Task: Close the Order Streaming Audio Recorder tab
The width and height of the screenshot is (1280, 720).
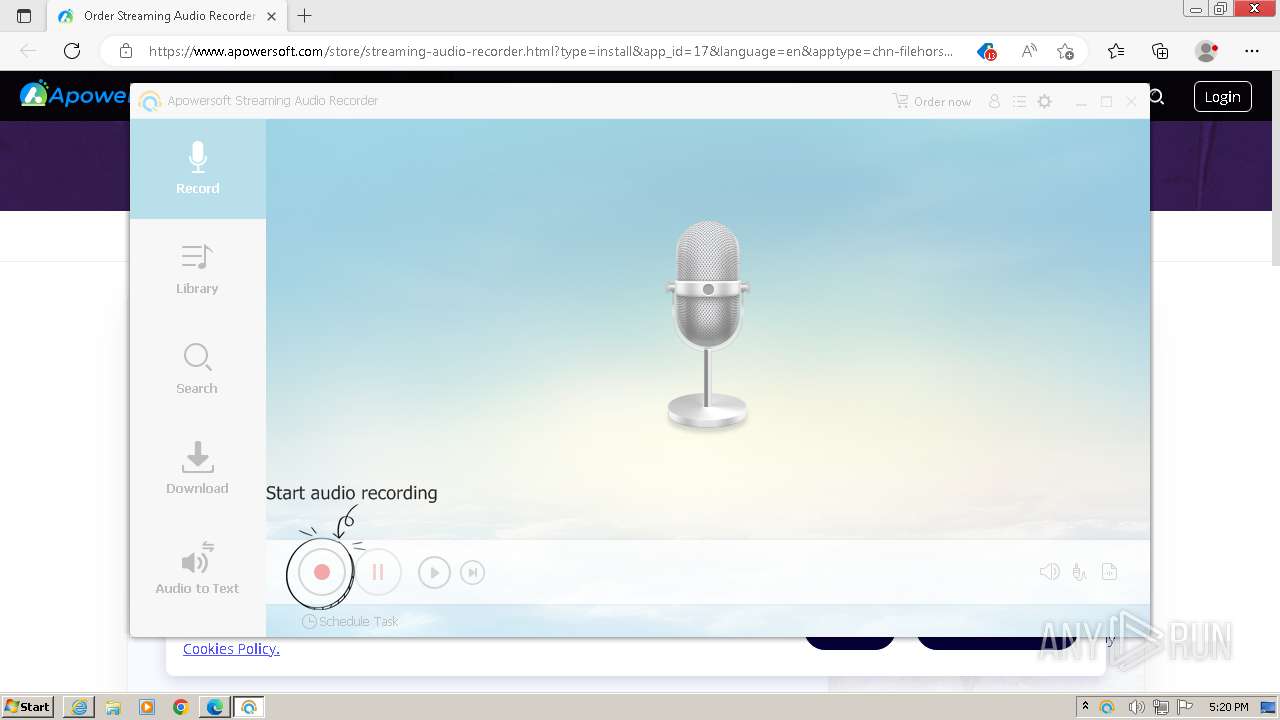Action: pos(271,16)
